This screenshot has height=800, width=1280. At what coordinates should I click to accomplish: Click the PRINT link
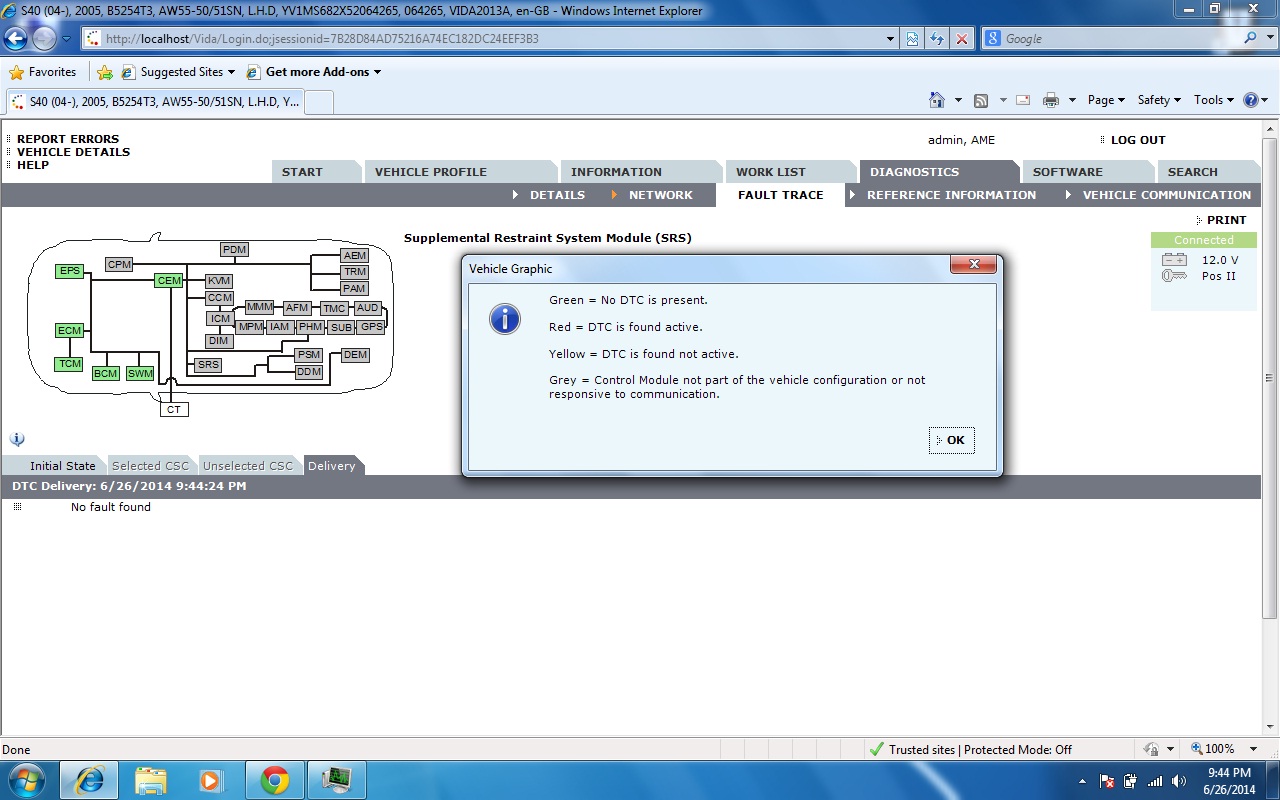[x=1226, y=220]
